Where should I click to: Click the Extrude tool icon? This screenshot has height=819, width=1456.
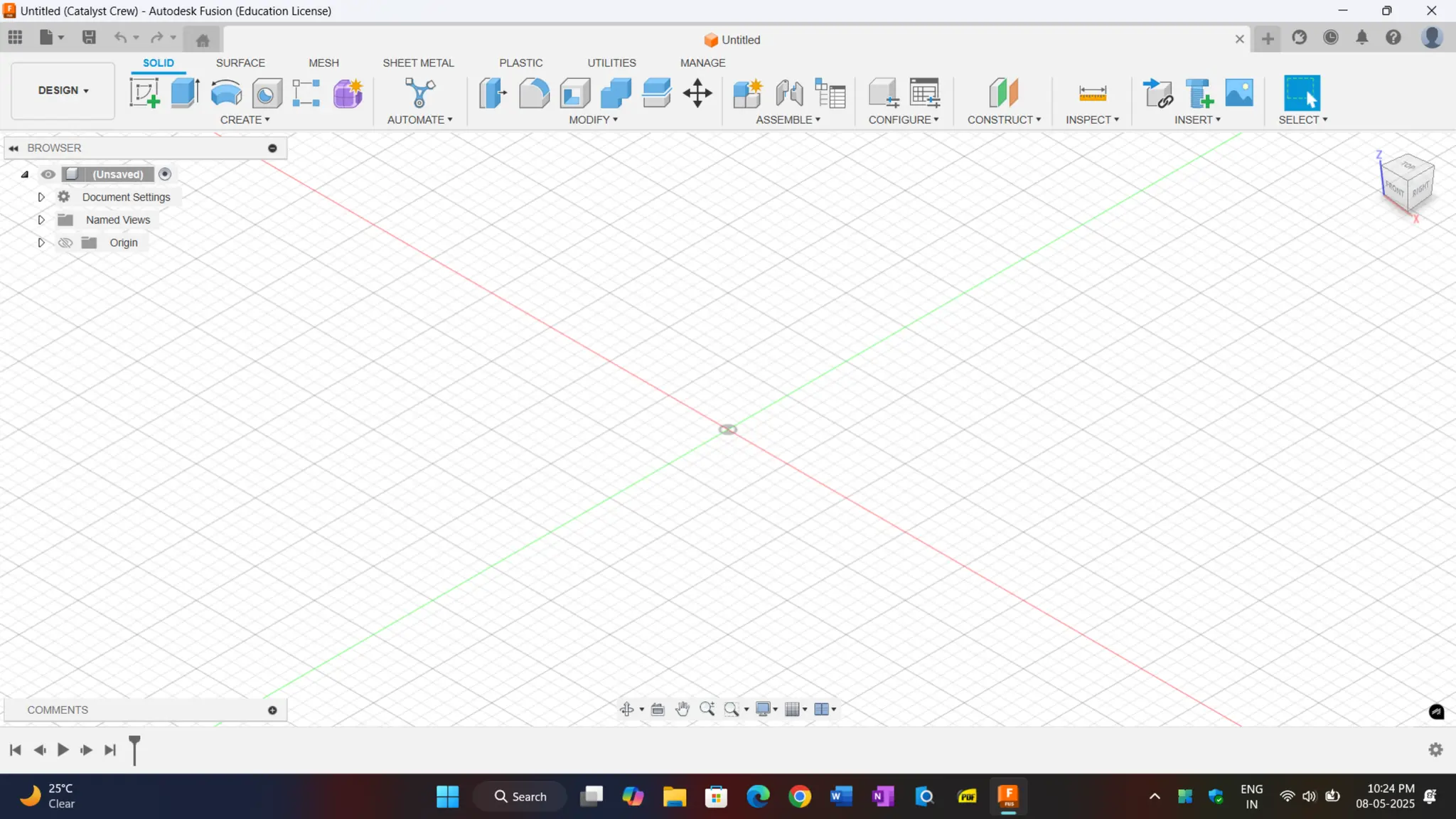185,93
